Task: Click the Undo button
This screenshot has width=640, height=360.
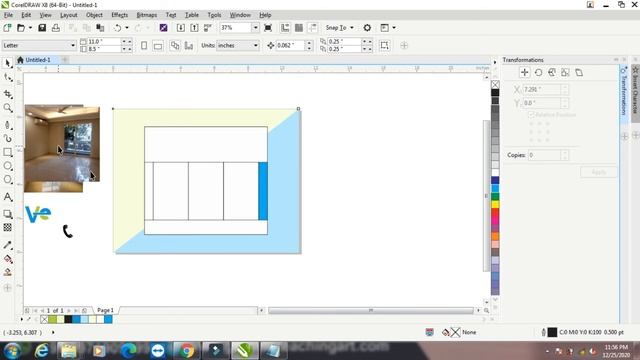Action: [118, 28]
